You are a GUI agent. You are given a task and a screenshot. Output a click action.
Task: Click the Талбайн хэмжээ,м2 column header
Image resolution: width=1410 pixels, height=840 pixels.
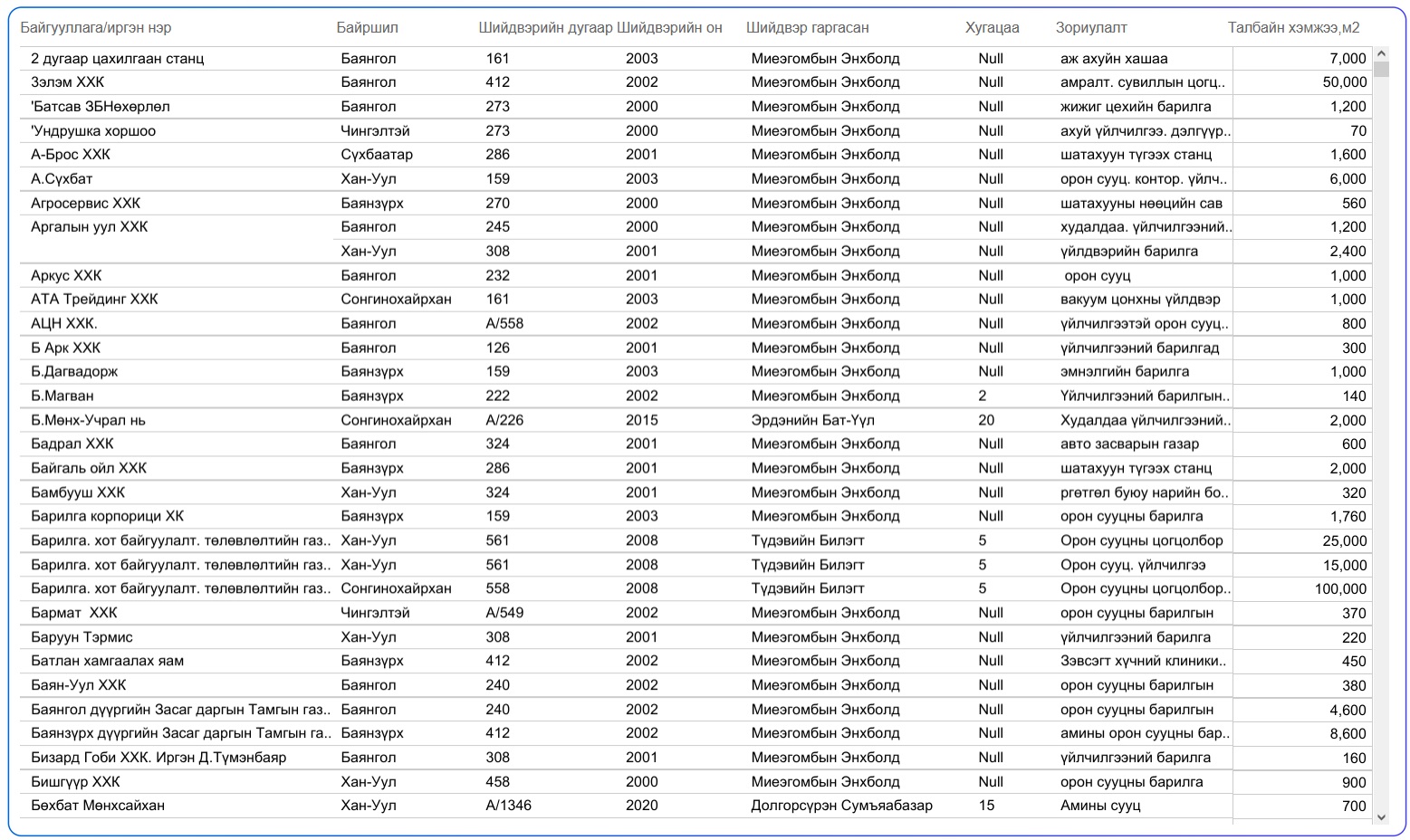(1293, 28)
